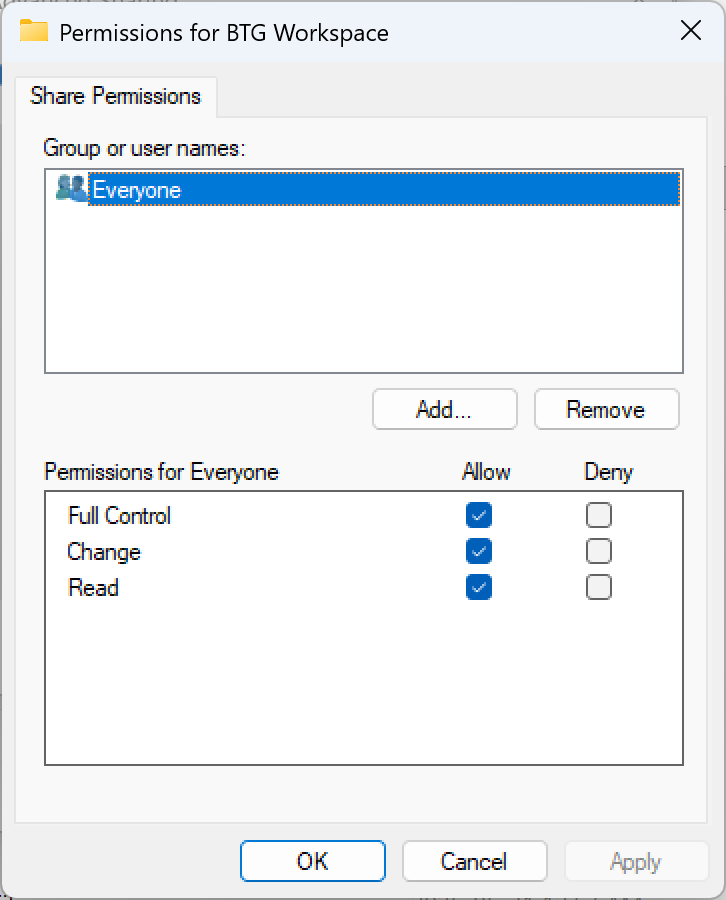Screen dimensions: 726x900
Task: Click the Full Control permission label
Action: (x=119, y=516)
